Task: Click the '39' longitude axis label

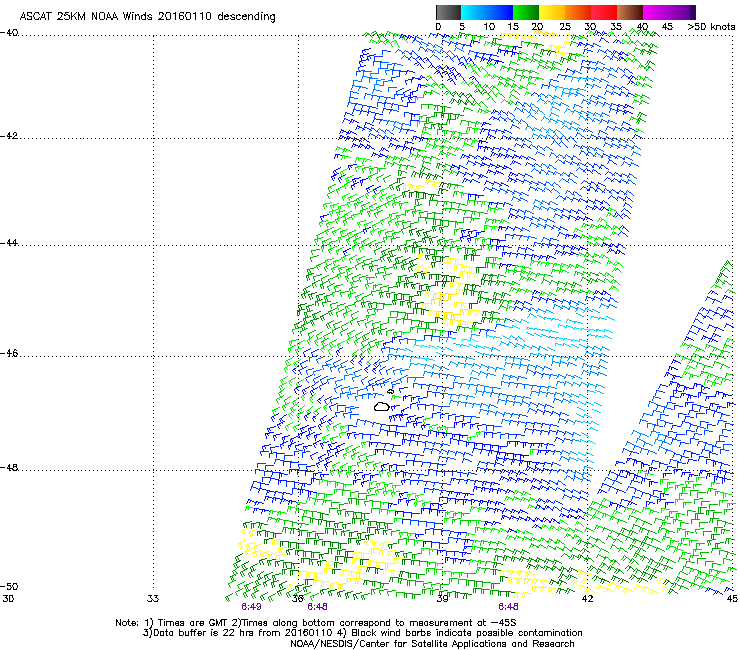Action: point(442,599)
